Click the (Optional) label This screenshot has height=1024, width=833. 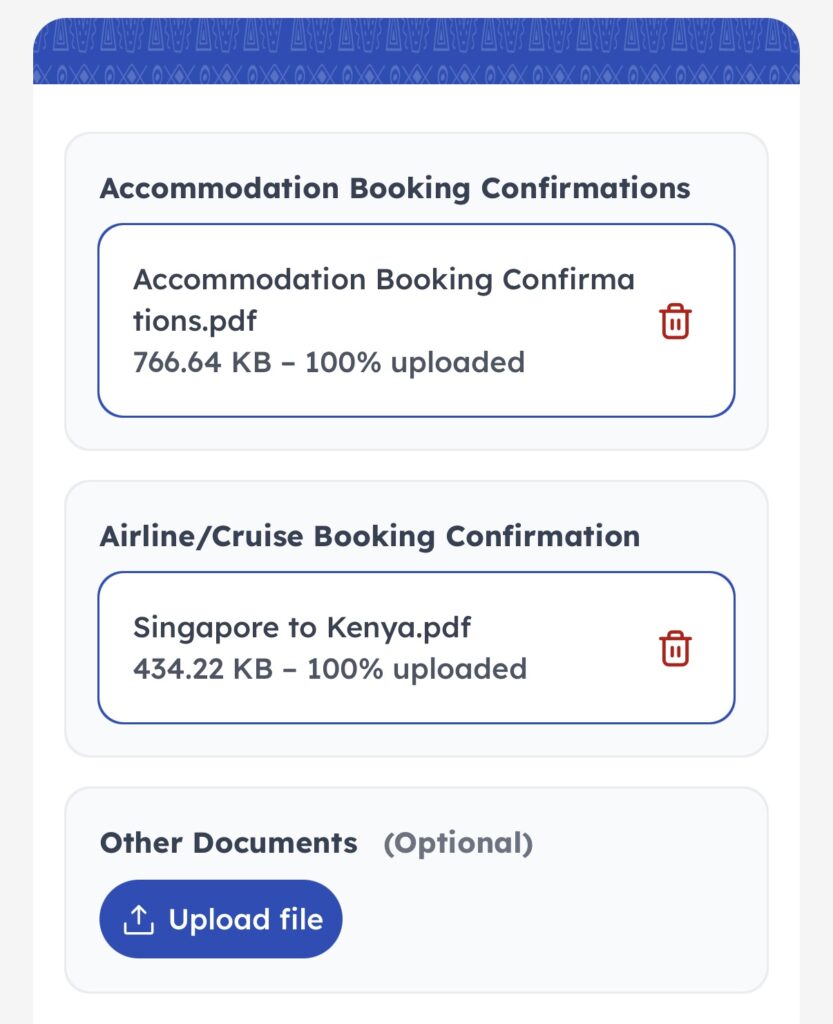[x=458, y=843]
